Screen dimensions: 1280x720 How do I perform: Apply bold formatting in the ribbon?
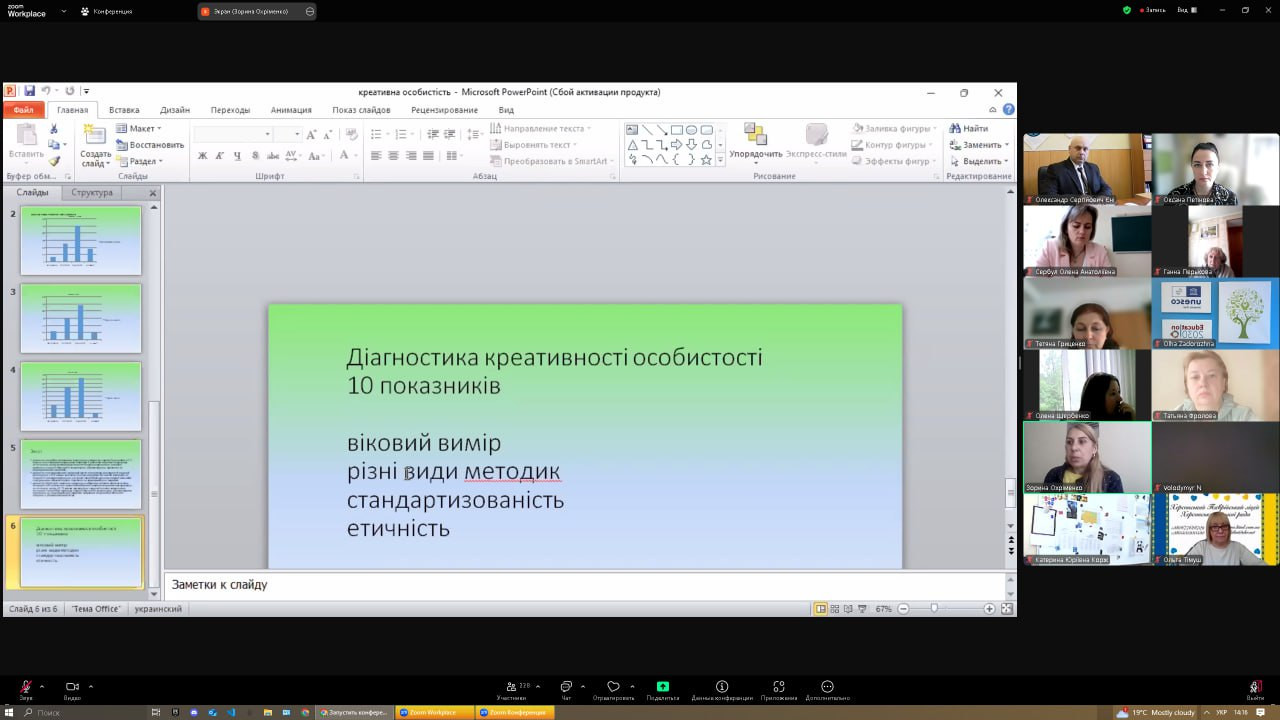tap(202, 156)
